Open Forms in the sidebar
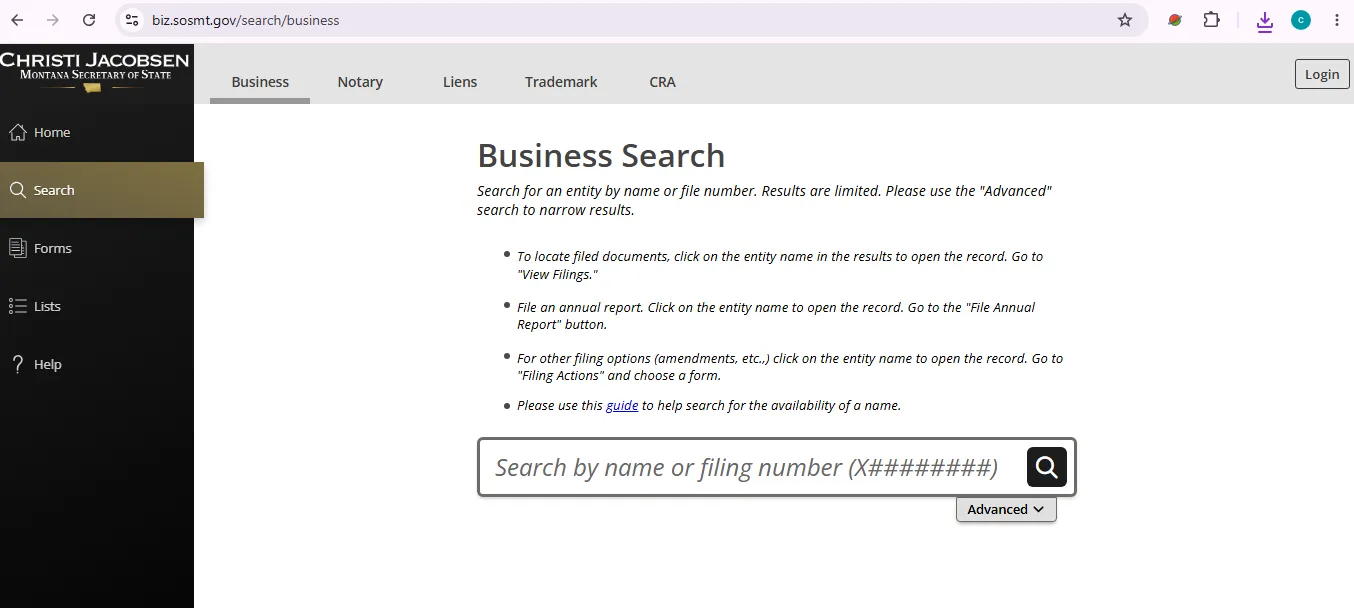Screen dimensions: 1354x608 pyautogui.click(x=97, y=248)
